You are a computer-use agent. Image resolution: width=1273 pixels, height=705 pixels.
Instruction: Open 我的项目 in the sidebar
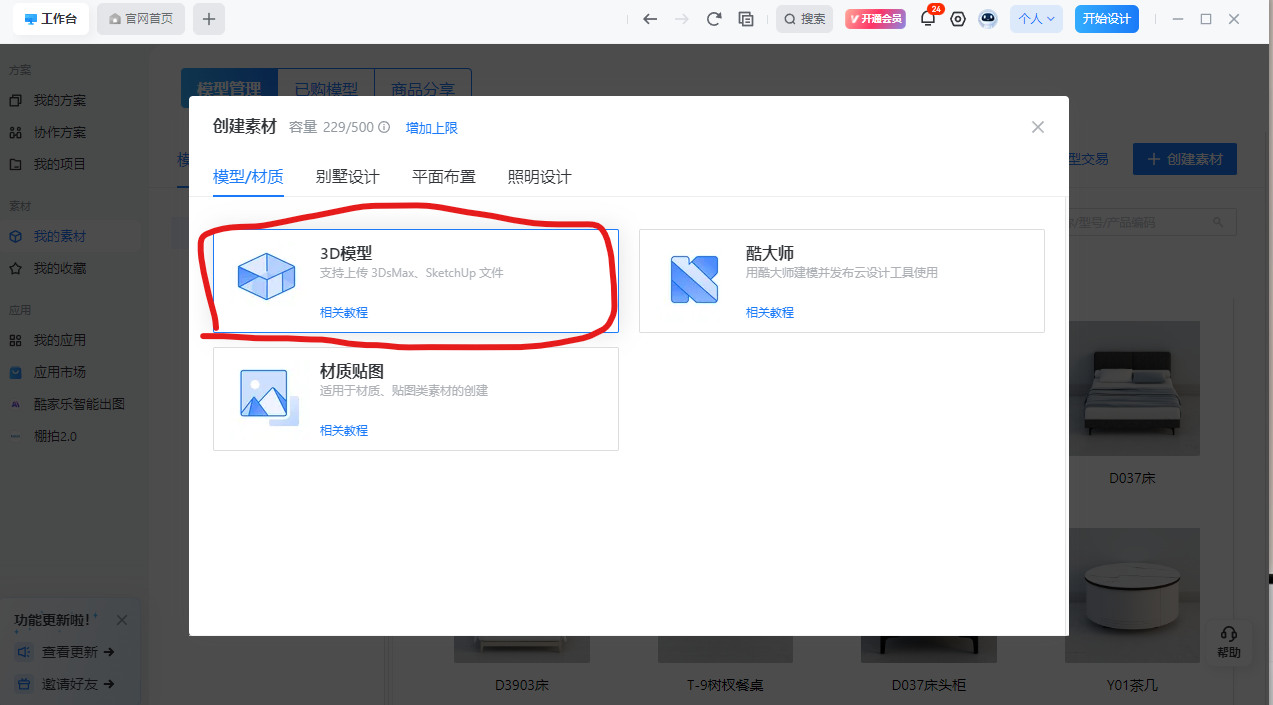point(60,164)
